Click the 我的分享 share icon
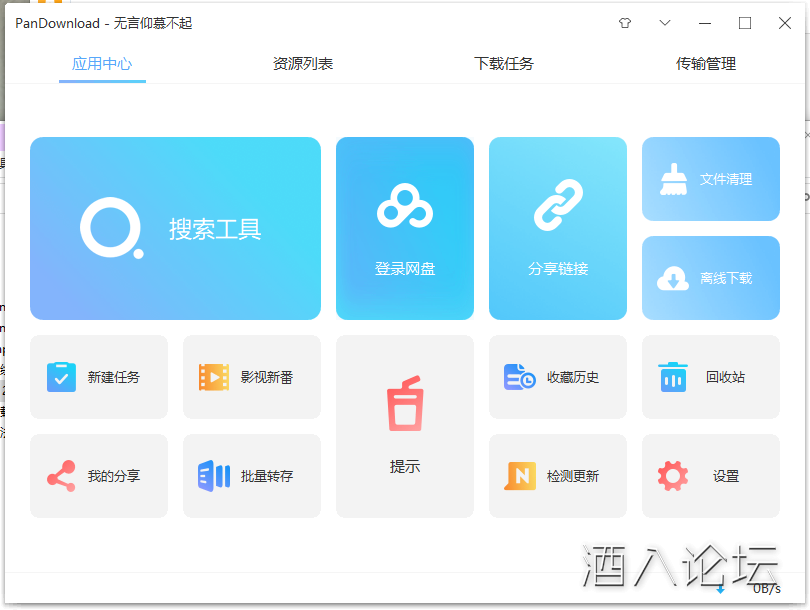Image resolution: width=810 pixels, height=610 pixels. coord(61,476)
